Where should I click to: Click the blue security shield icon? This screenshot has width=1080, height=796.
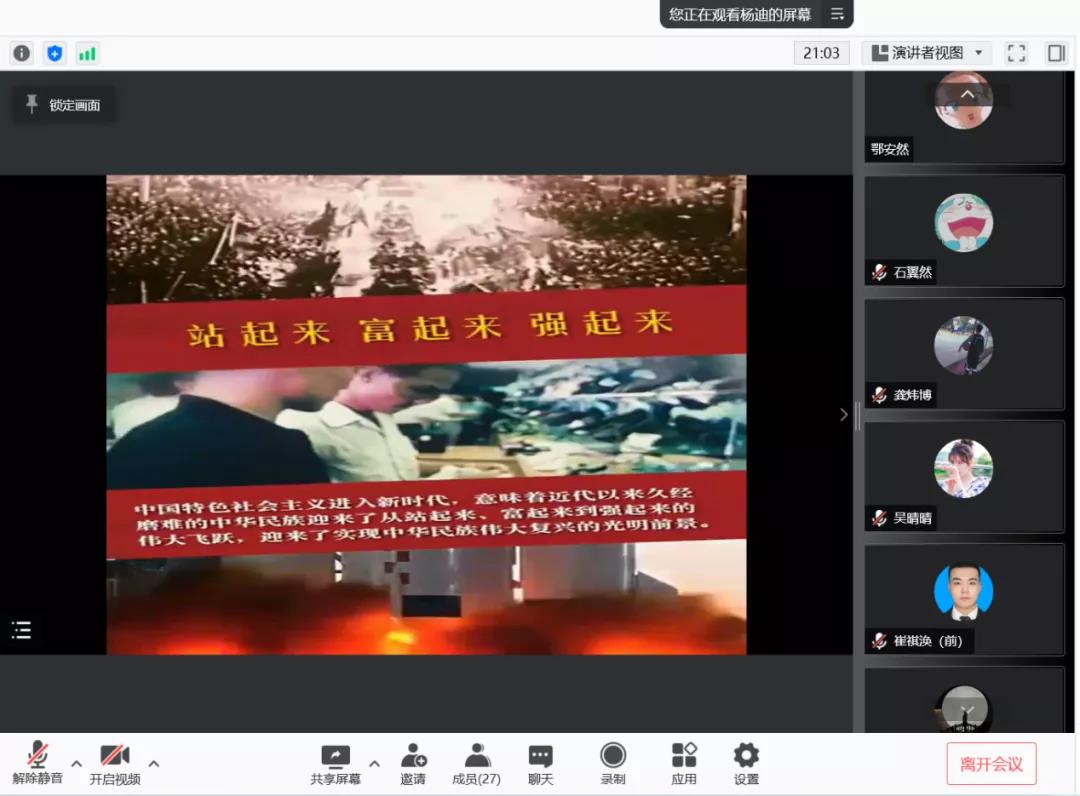click(55, 53)
